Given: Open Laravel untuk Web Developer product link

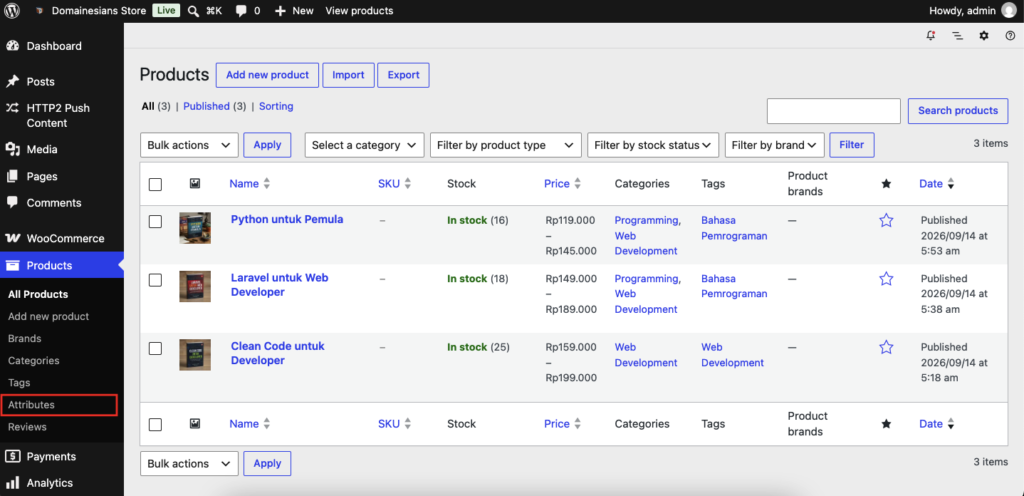Looking at the screenshot, I should pos(280,285).
